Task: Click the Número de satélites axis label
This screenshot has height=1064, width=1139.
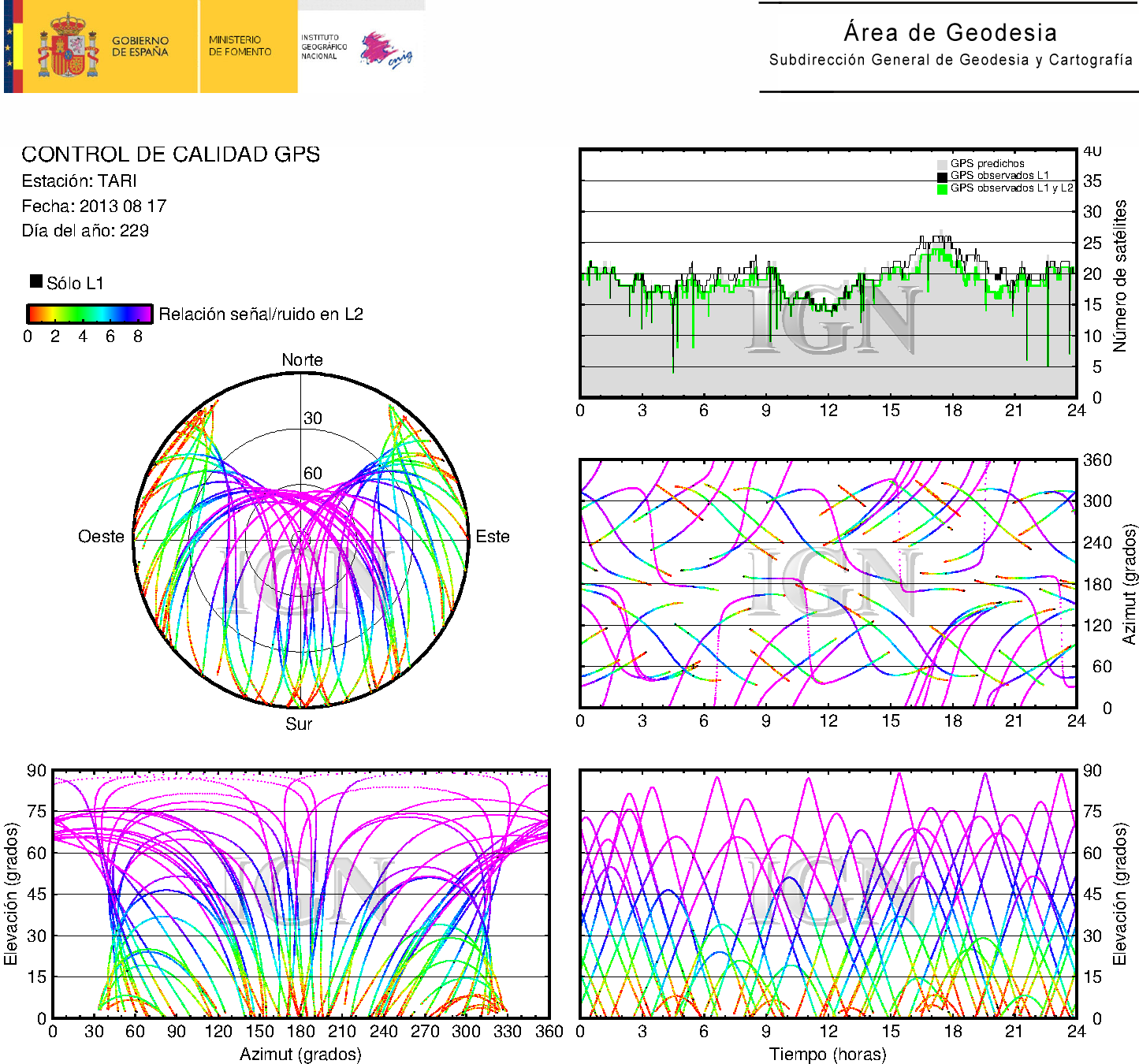Action: tap(1119, 275)
